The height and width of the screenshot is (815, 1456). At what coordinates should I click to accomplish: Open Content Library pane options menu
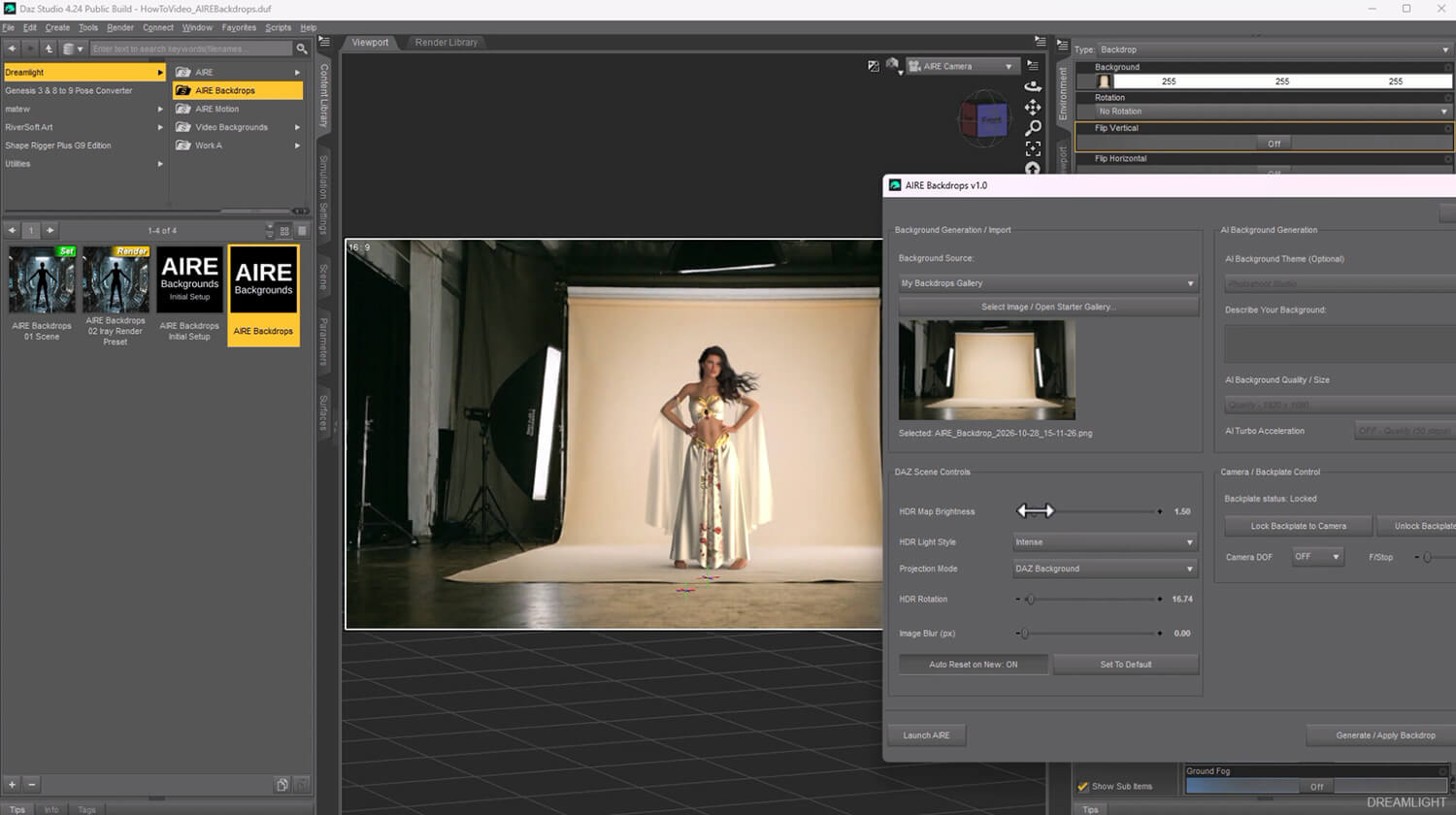coord(324,42)
